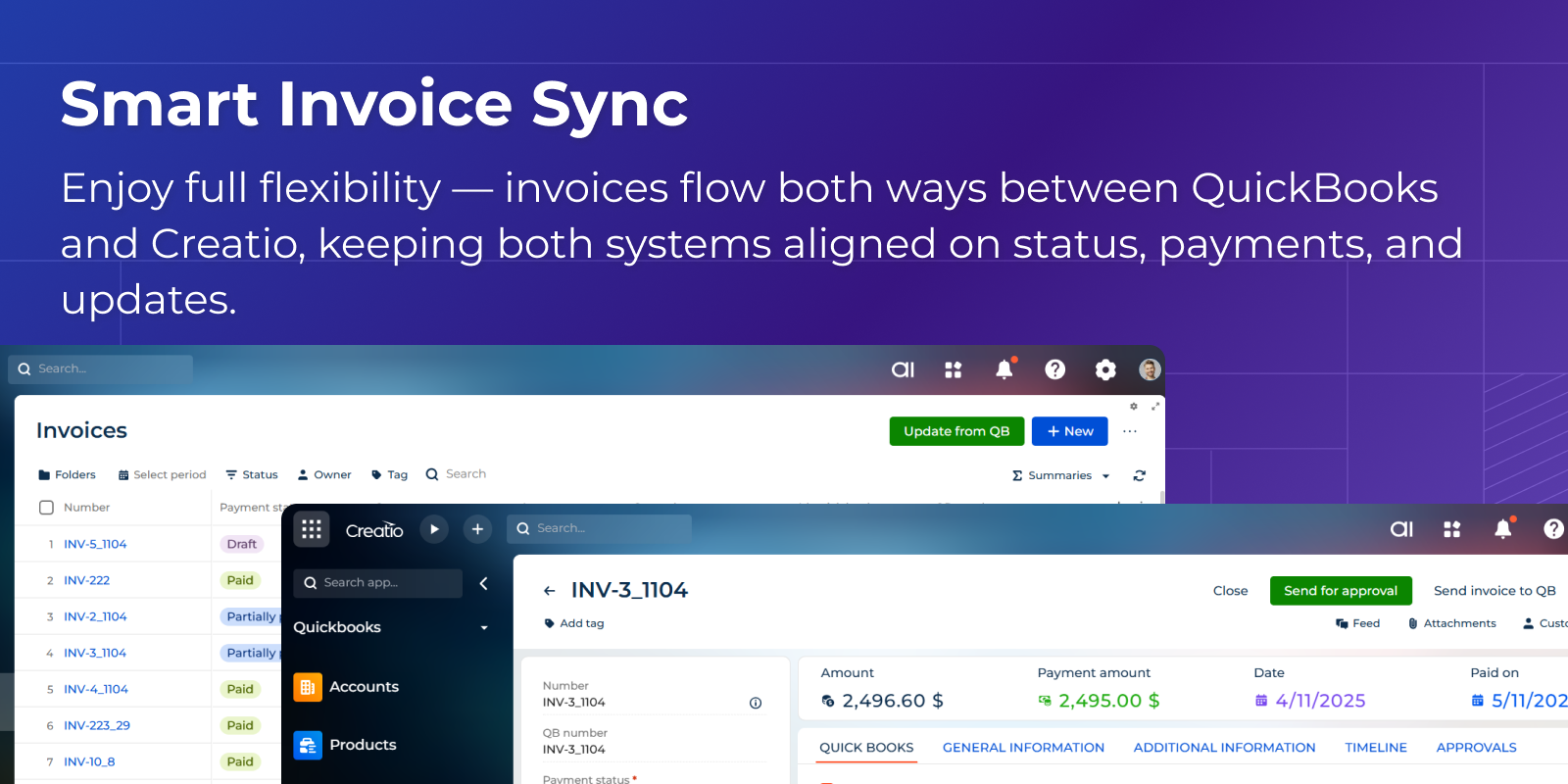Collapse the side panel with the chevron
The image size is (1568, 784).
(x=483, y=583)
